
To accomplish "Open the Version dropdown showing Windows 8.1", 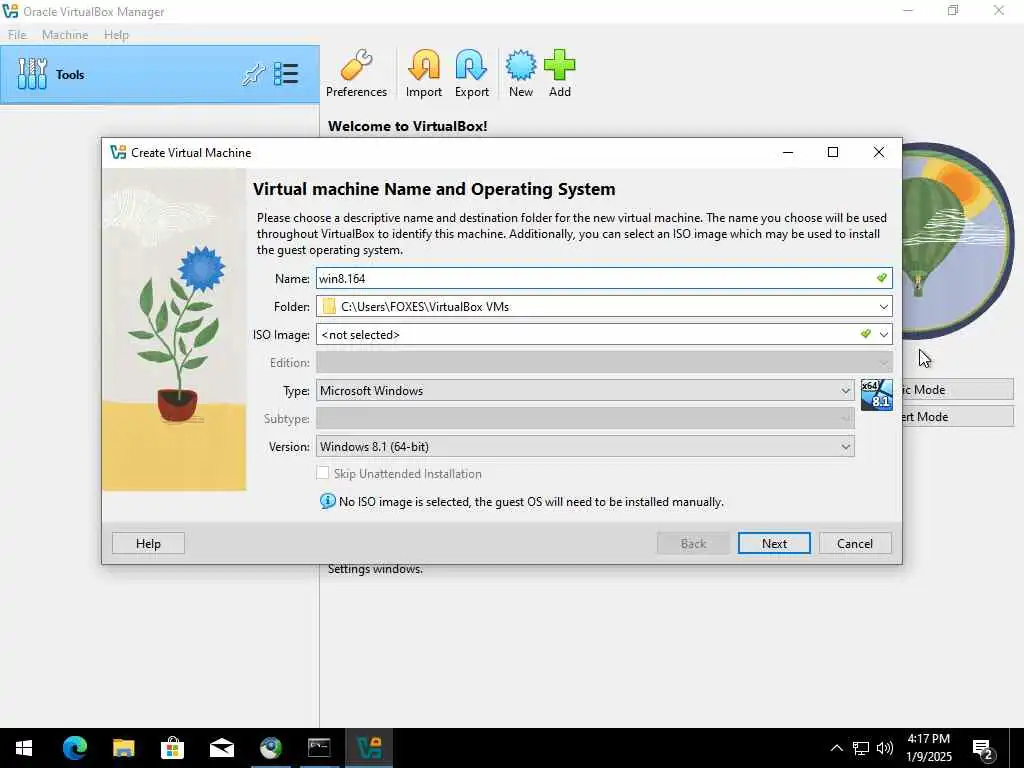I will click(x=585, y=447).
